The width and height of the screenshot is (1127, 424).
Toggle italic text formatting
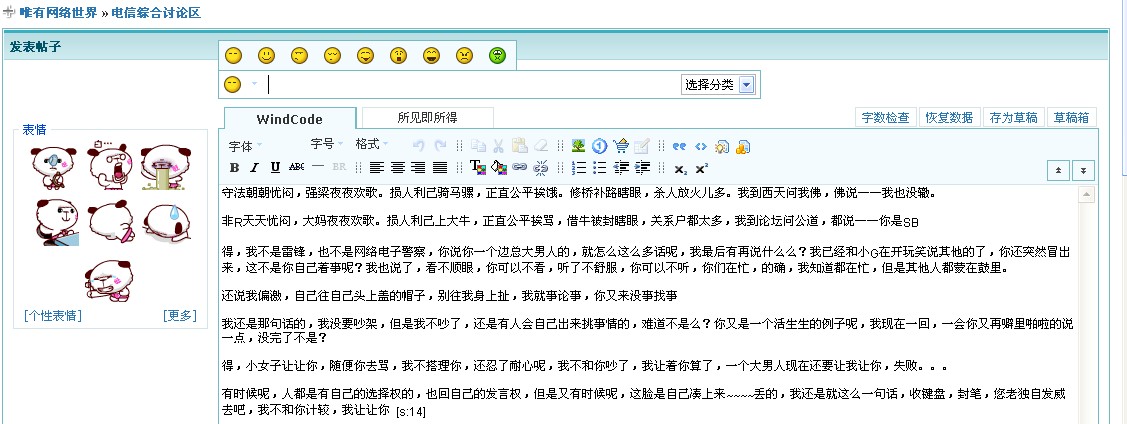point(254,167)
